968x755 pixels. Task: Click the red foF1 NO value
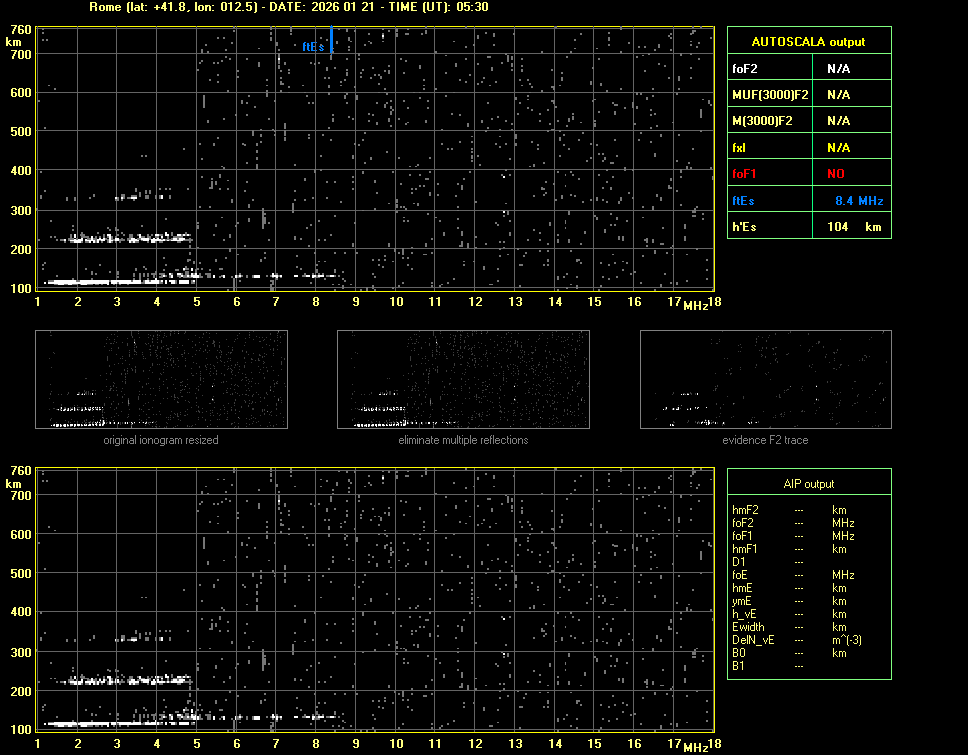point(837,174)
